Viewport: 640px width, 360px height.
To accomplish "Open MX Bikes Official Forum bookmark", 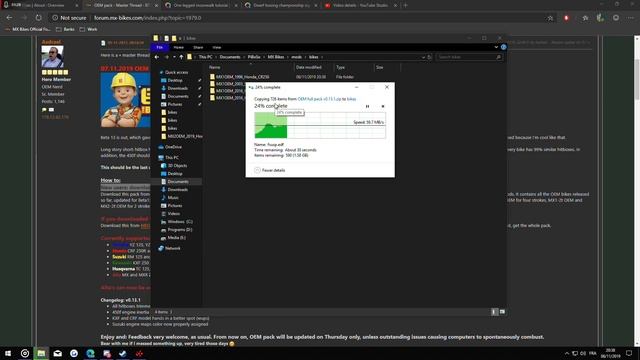I will [x=28, y=29].
